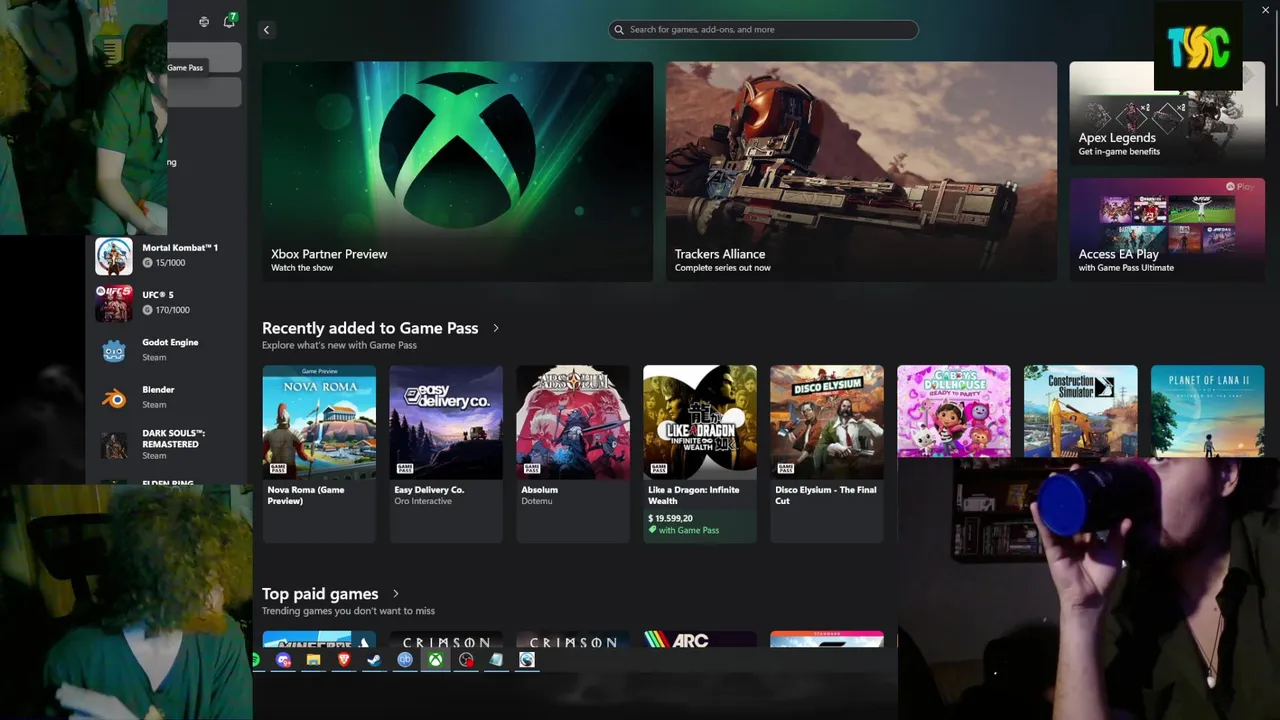
Task: Open the Minecraft cover under Top paid games
Action: pos(319,639)
